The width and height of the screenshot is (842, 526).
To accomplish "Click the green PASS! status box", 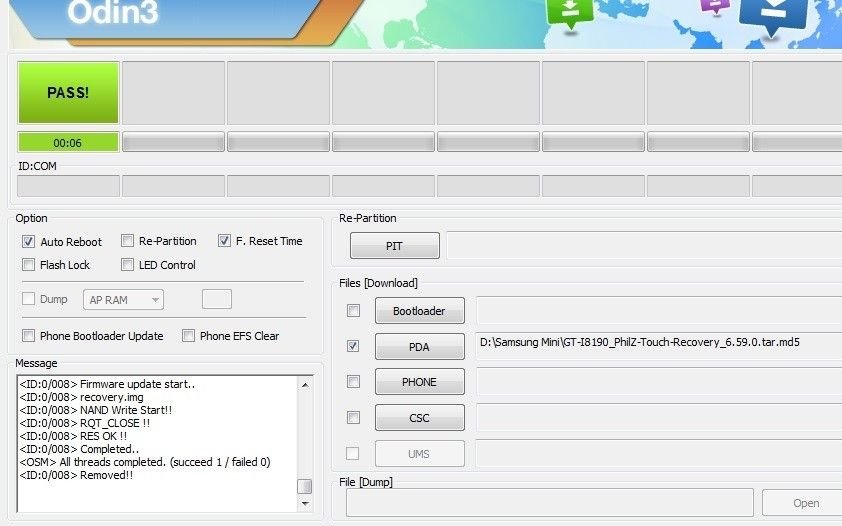I will tap(68, 92).
